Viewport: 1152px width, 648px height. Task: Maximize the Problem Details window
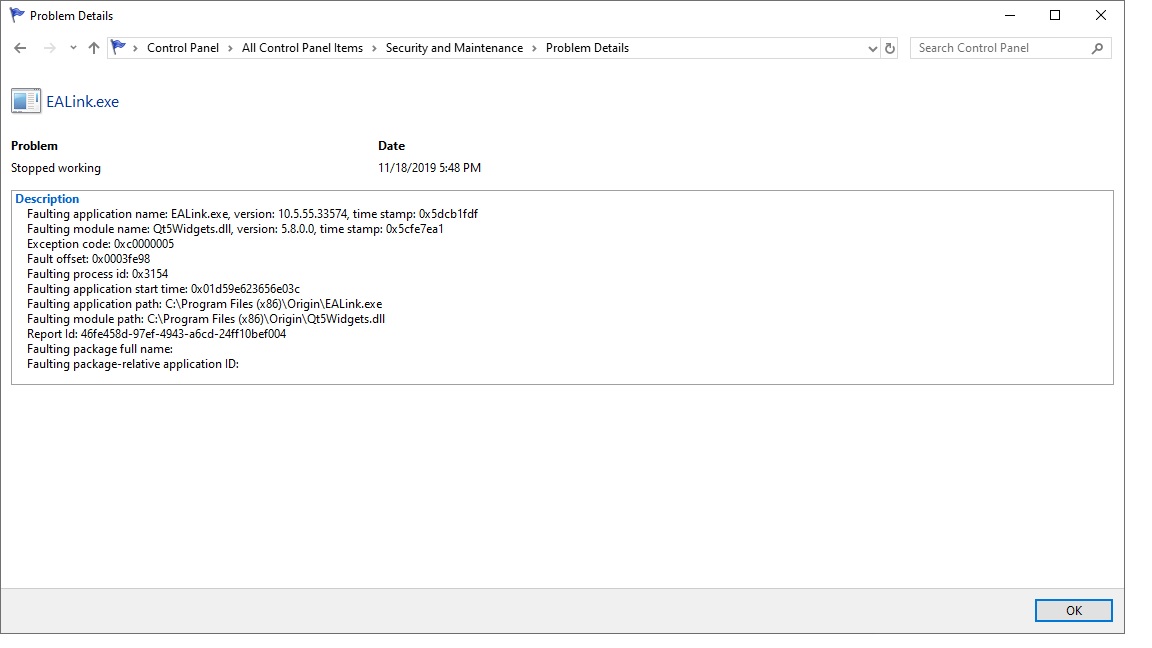coord(1055,15)
